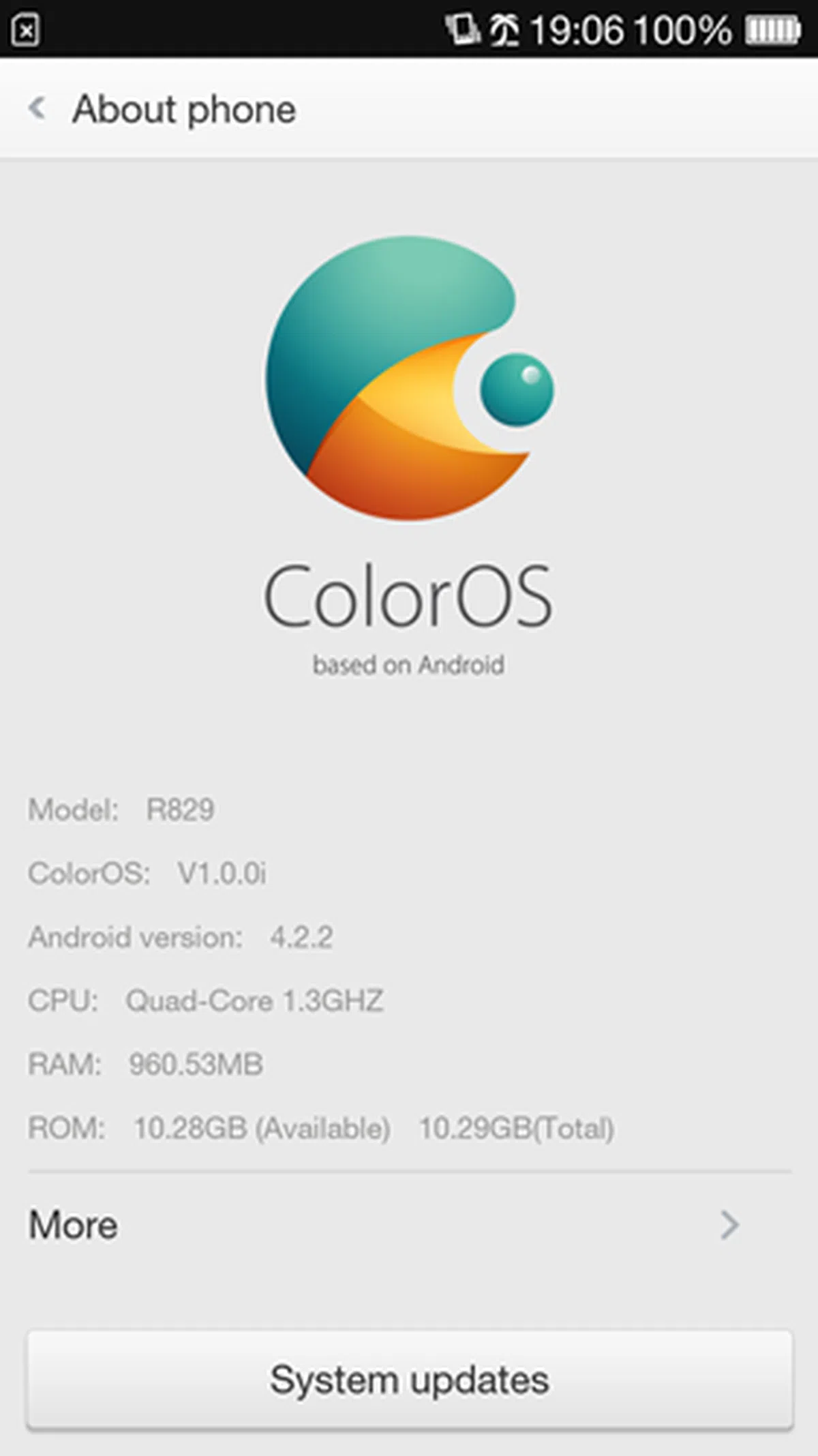Tap the back arrow next to About phone
This screenshot has height=1456, width=818.
point(37,108)
